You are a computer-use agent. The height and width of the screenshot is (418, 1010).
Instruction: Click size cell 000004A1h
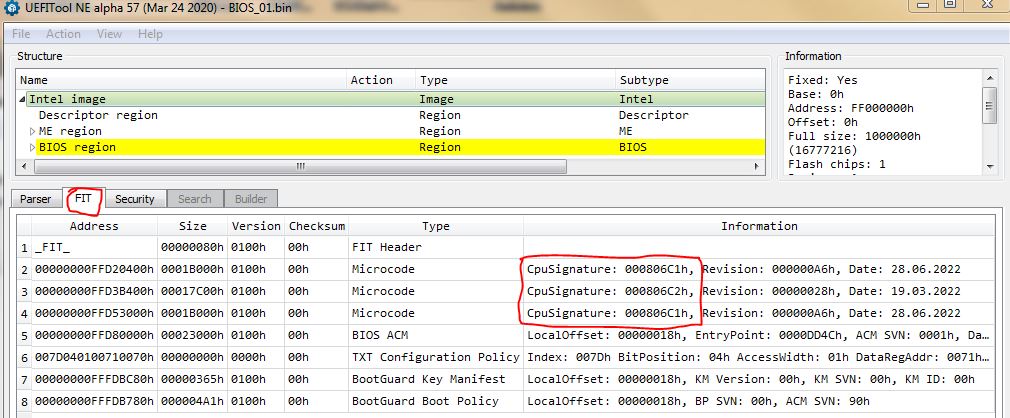tap(193, 401)
